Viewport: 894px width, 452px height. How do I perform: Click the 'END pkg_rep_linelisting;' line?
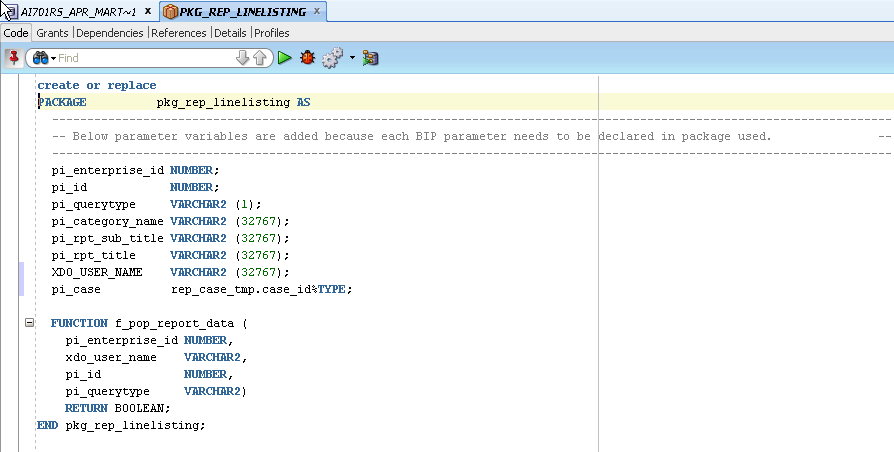(121, 425)
